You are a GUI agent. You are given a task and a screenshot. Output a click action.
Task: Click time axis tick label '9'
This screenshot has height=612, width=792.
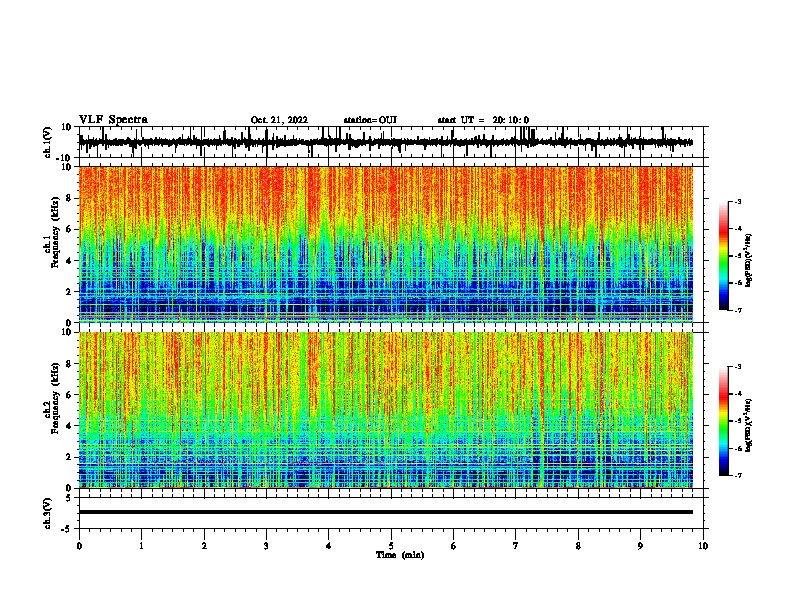coord(640,546)
